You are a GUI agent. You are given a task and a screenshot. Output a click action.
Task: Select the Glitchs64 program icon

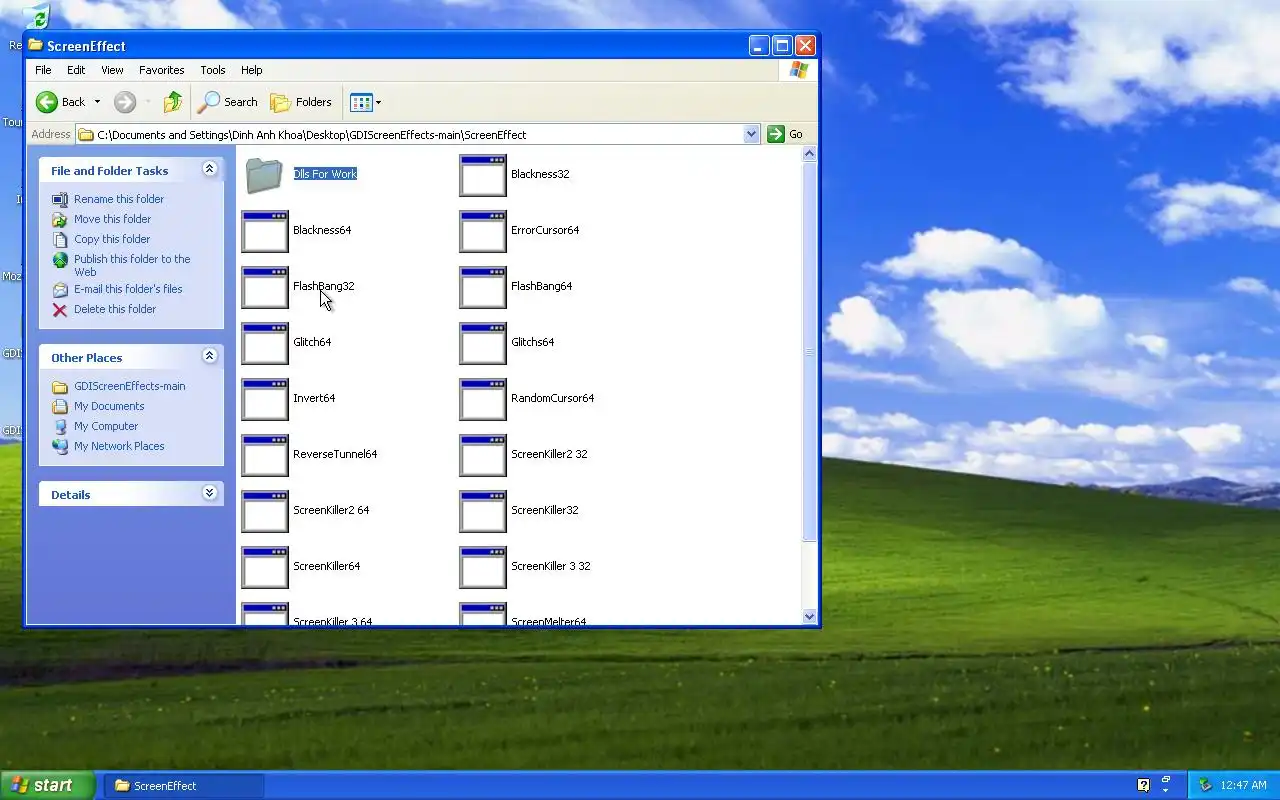483,343
